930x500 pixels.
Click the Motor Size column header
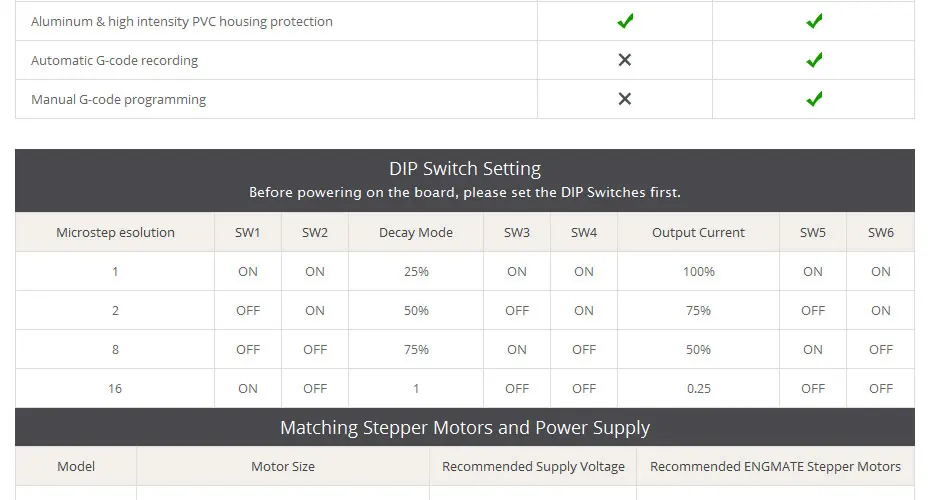(x=283, y=466)
